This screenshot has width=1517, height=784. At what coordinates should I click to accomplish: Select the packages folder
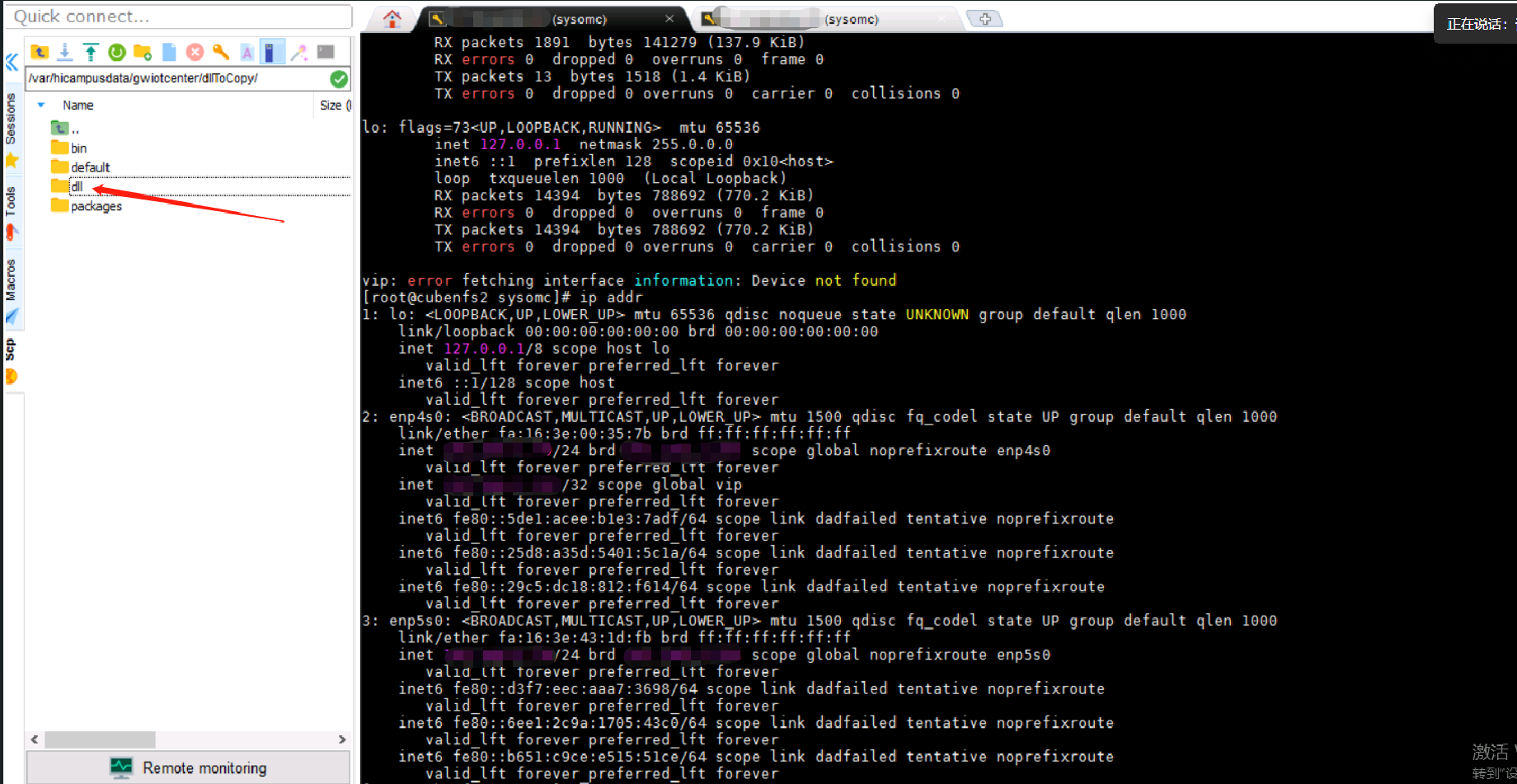click(x=87, y=206)
